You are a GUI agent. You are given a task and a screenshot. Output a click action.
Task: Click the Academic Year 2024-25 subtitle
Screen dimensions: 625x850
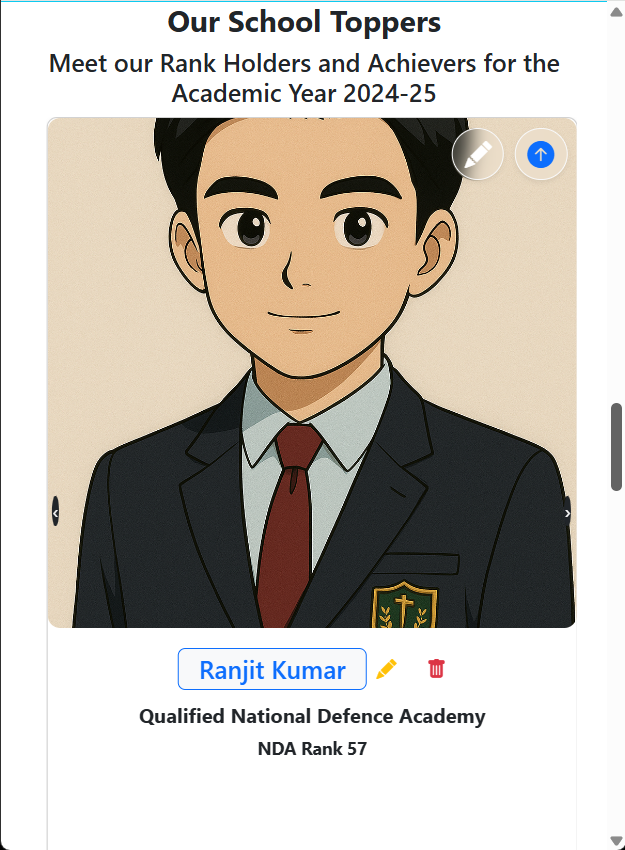(x=304, y=93)
